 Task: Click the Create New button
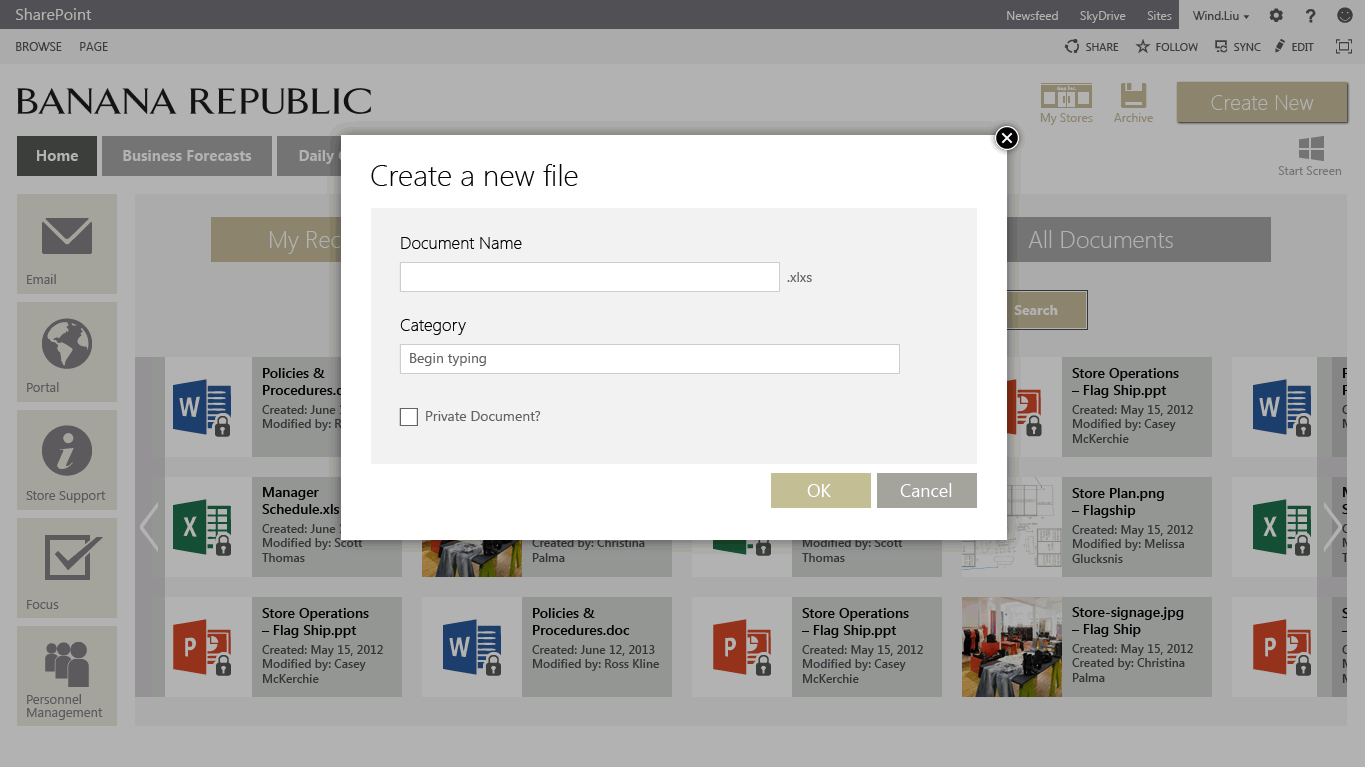pos(1262,103)
